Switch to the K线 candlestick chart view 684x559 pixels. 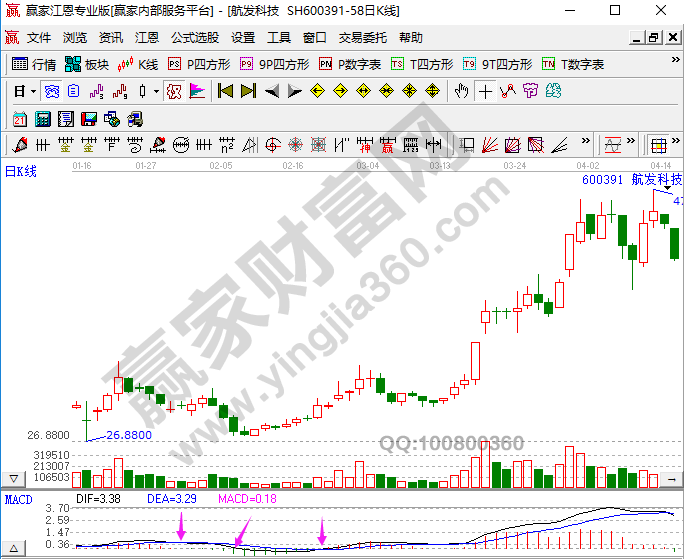(x=138, y=64)
